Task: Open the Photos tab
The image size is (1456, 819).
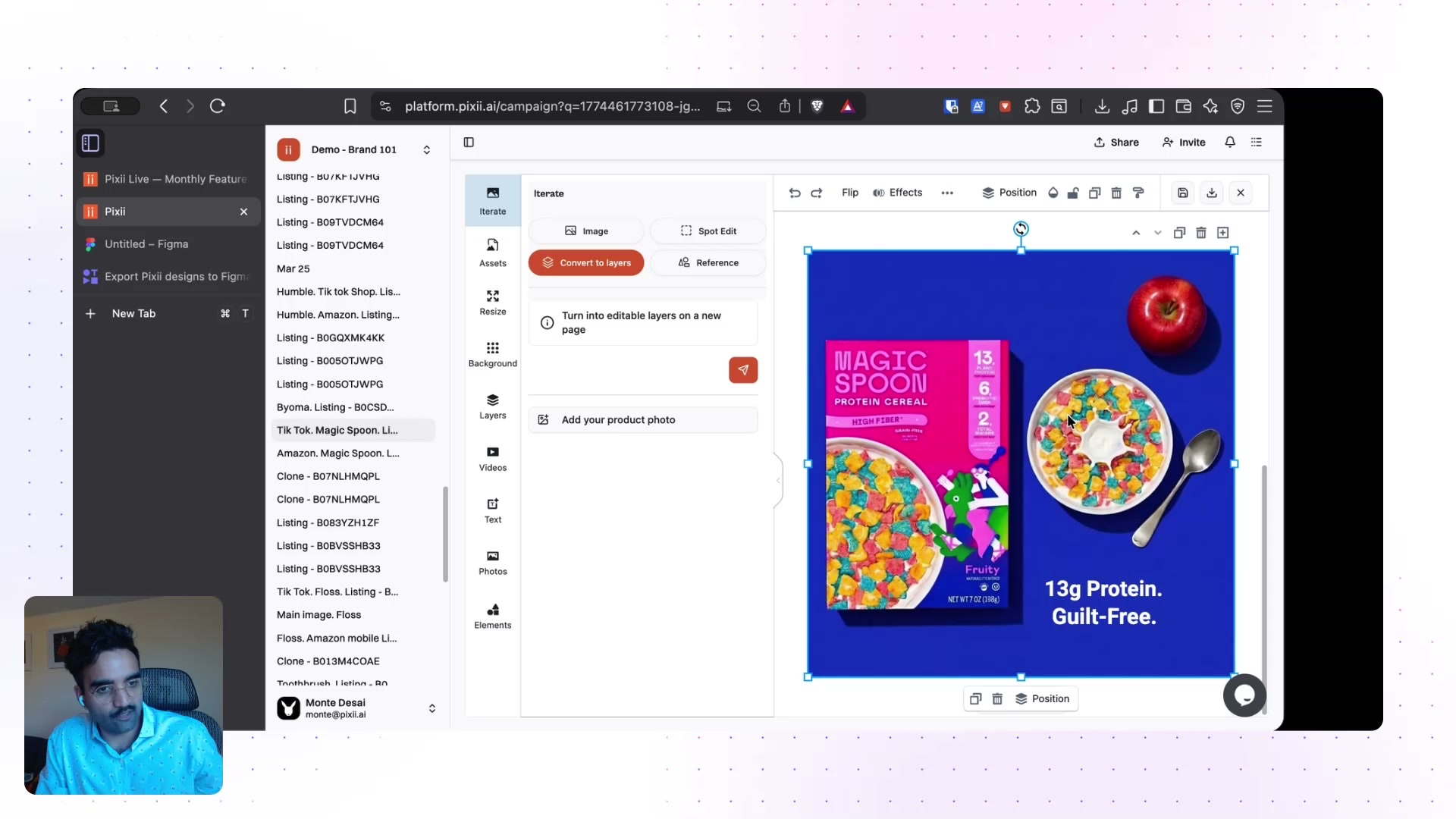Action: tap(493, 563)
